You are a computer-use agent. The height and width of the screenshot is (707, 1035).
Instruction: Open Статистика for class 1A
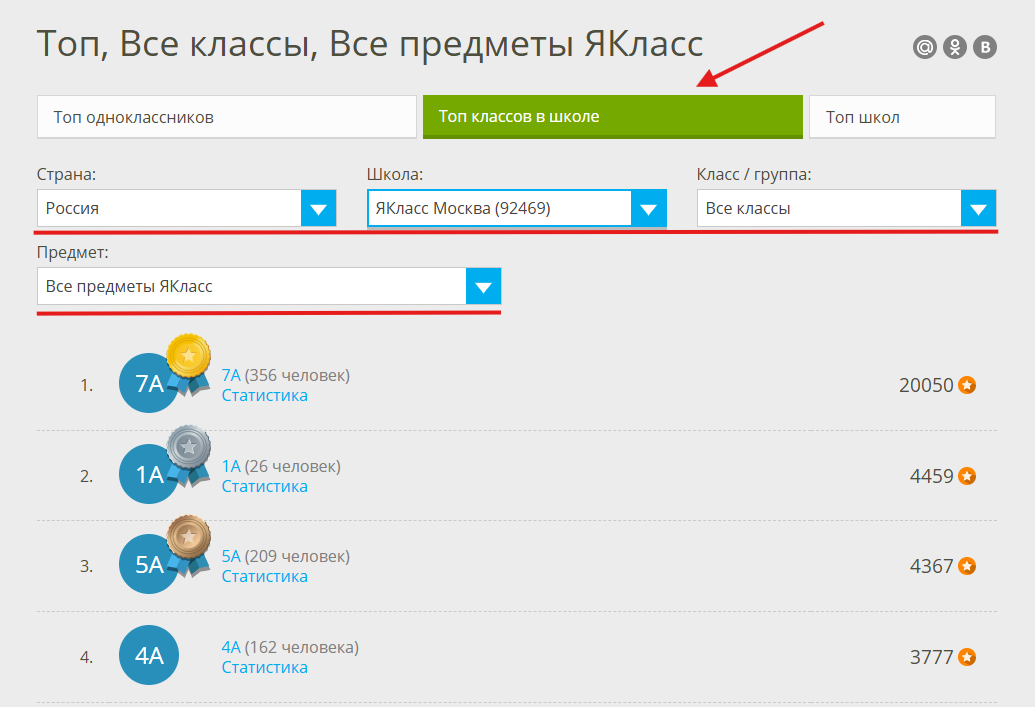tap(265, 487)
